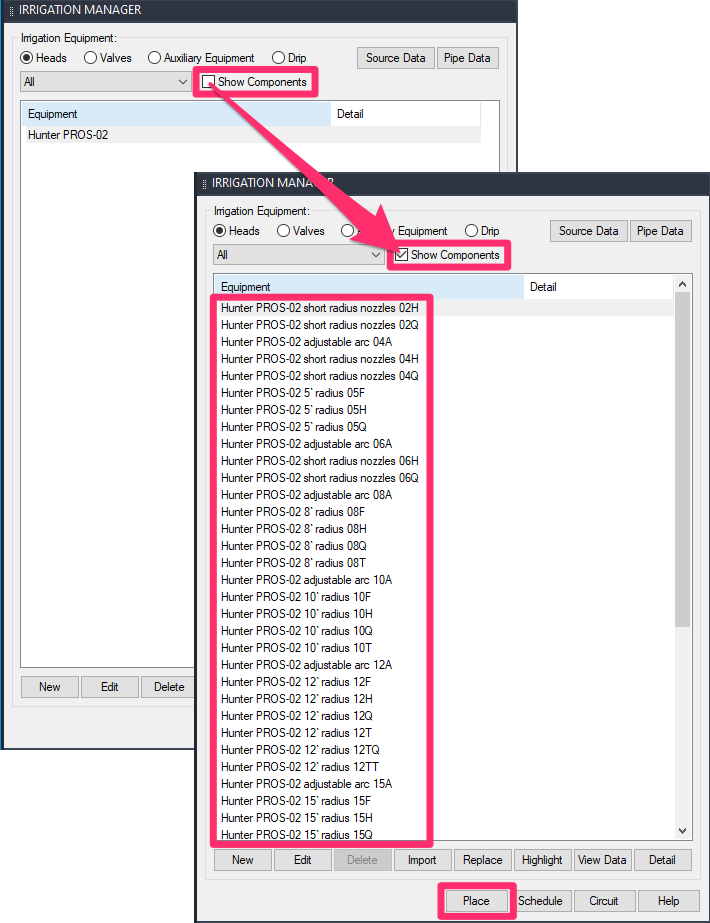
Task: Click scrollbar up arrow in equipment list
Action: 682,284
